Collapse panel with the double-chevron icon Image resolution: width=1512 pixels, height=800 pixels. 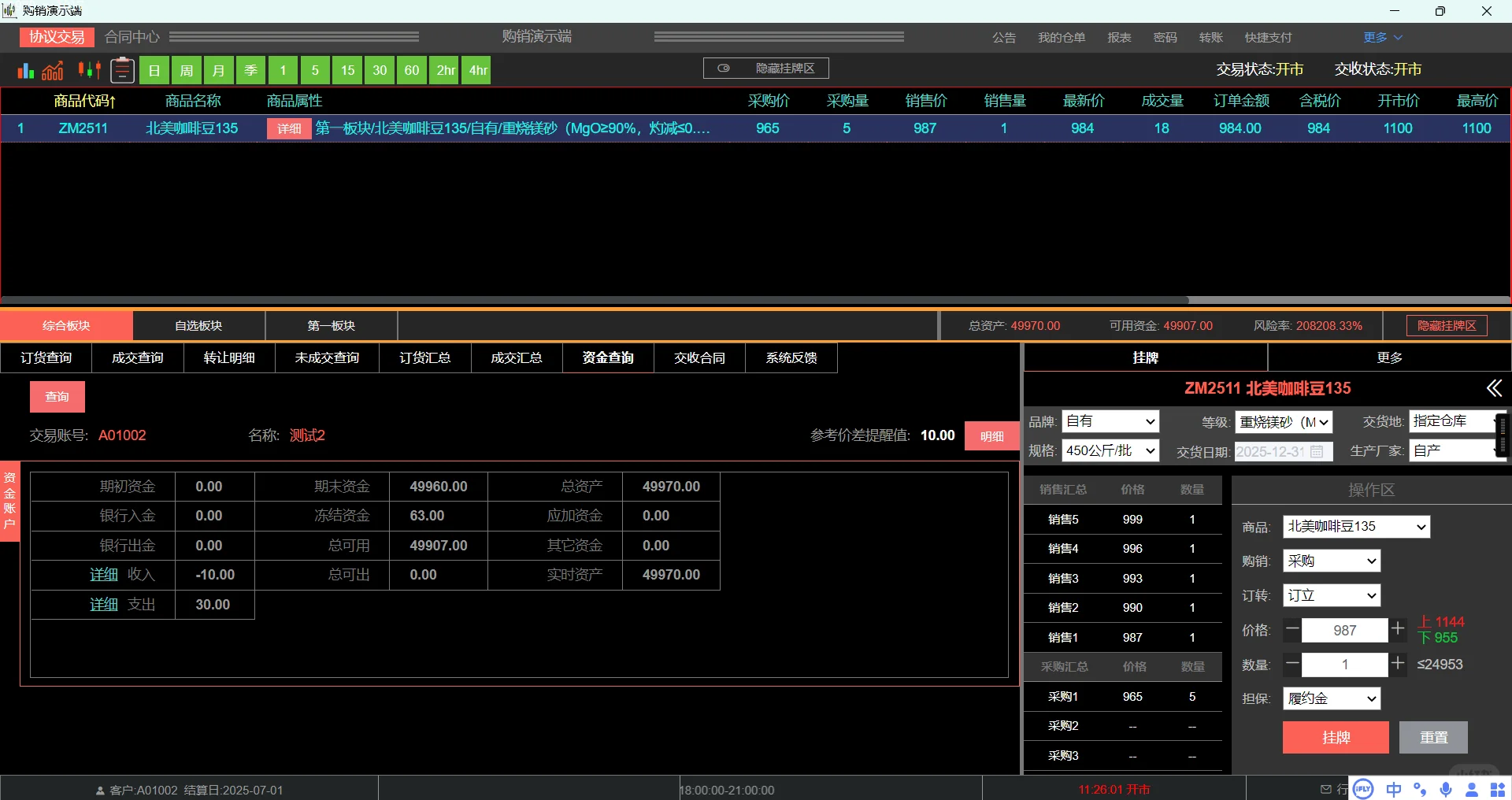[x=1494, y=387]
